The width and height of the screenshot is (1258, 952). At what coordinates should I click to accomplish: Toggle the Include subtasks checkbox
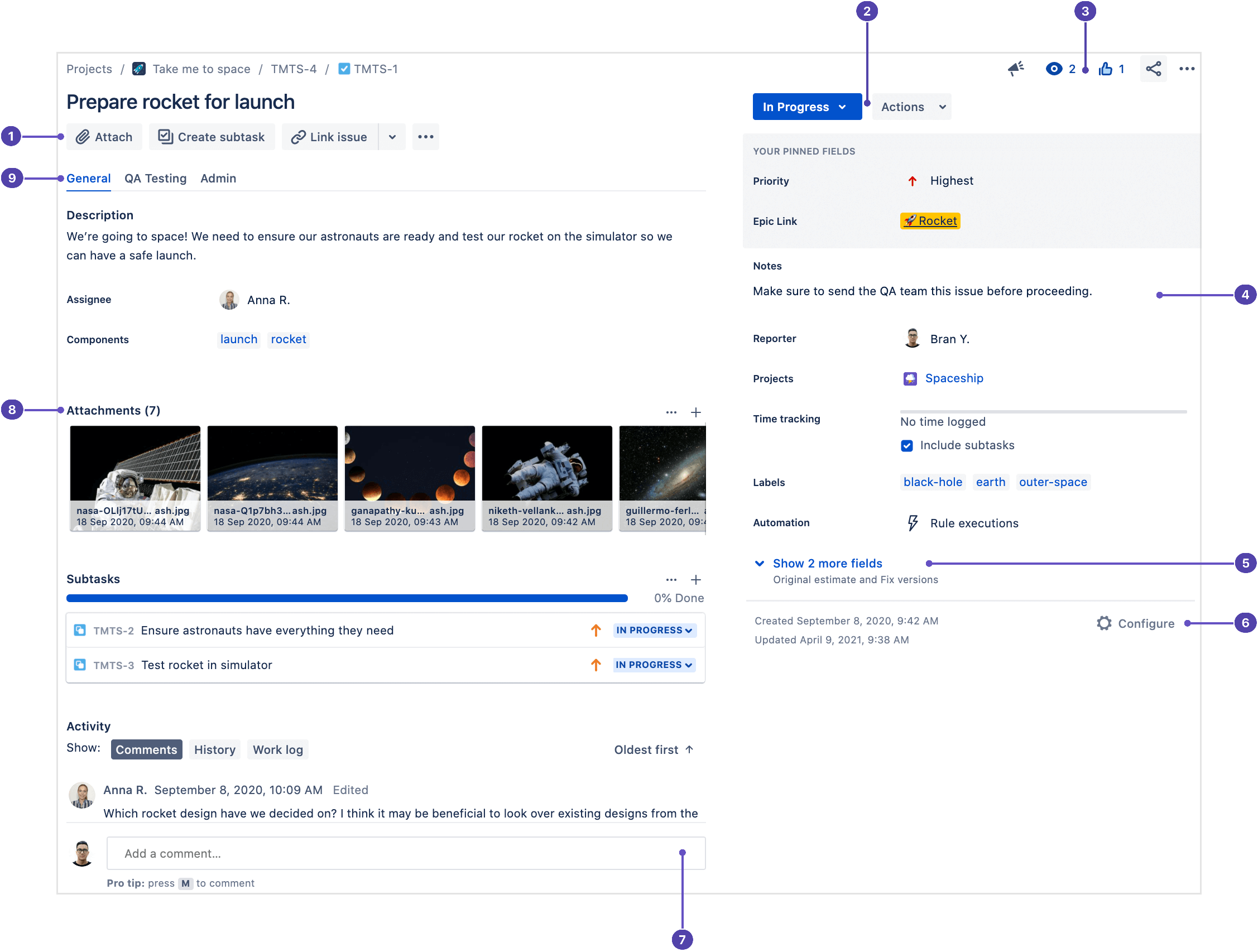(907, 444)
